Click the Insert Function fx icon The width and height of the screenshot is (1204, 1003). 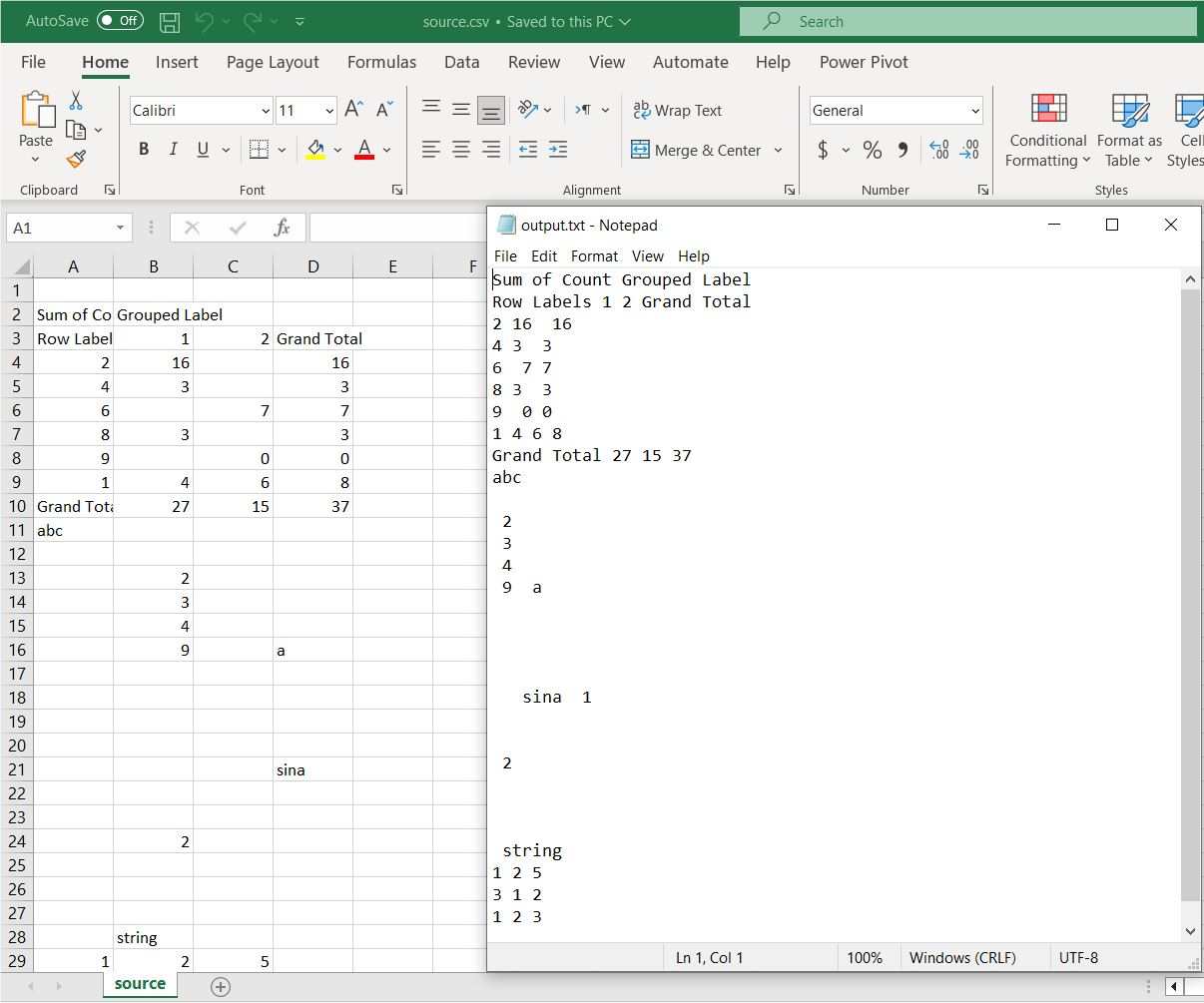(282, 228)
